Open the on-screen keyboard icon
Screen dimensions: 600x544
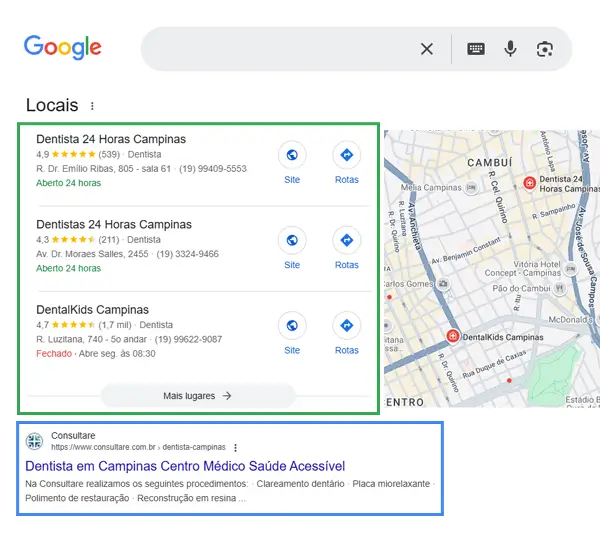476,49
